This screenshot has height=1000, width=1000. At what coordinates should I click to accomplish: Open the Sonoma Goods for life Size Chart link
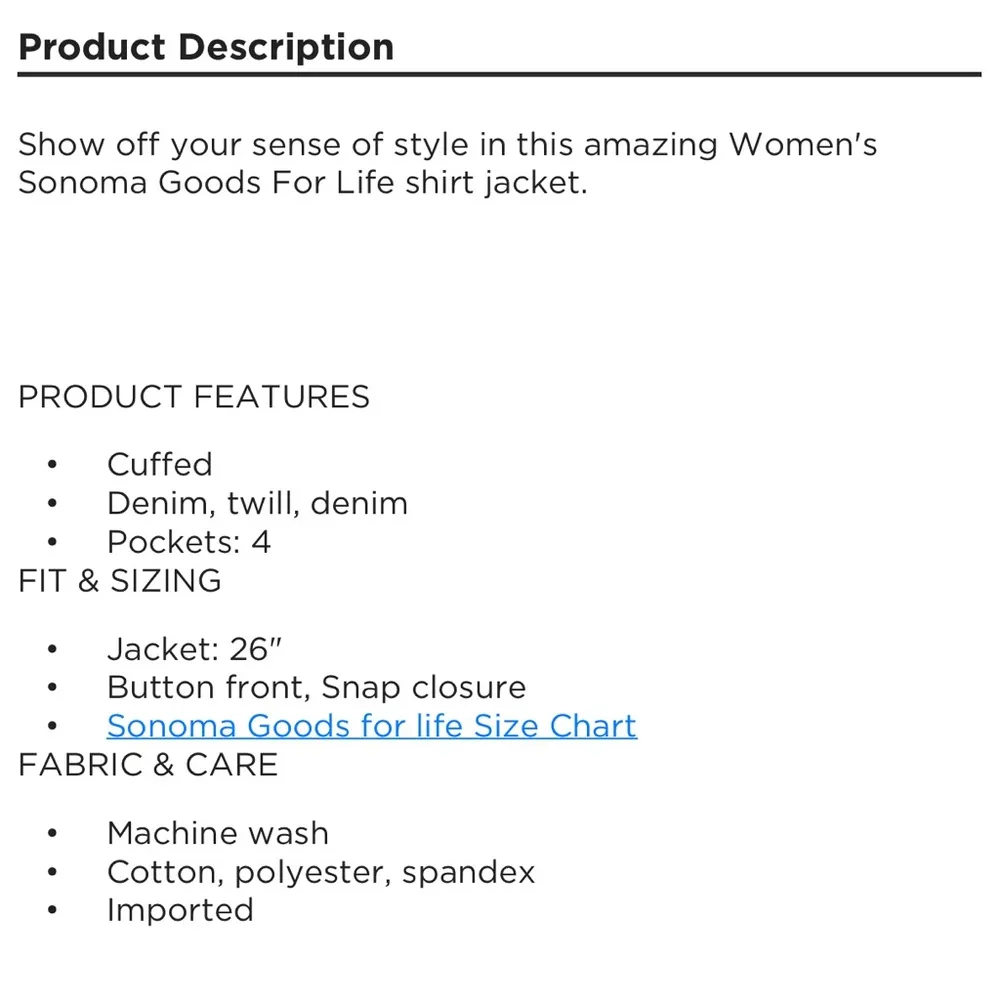coord(371,725)
